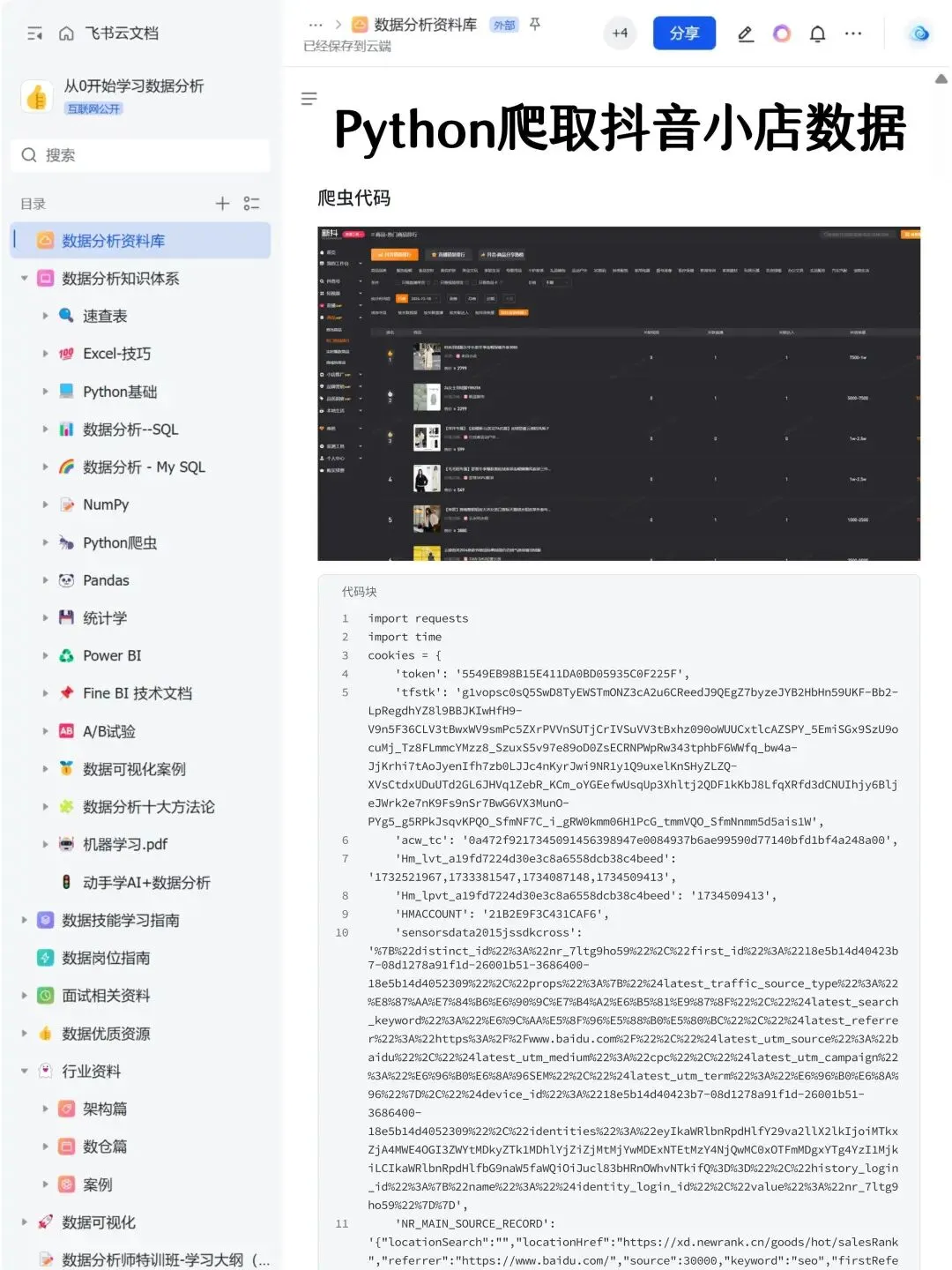Click the 数据分析资料库 orange icon in the breadcrumb
The image size is (952, 1270).
pos(360,25)
